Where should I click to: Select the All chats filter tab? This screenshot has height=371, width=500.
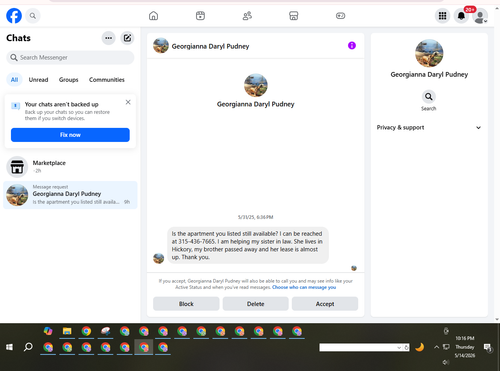(x=14, y=80)
